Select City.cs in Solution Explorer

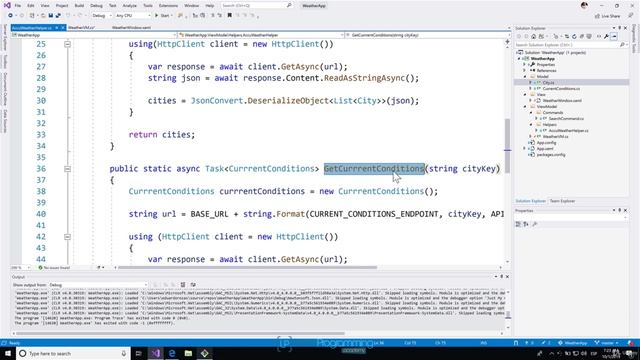[548, 82]
